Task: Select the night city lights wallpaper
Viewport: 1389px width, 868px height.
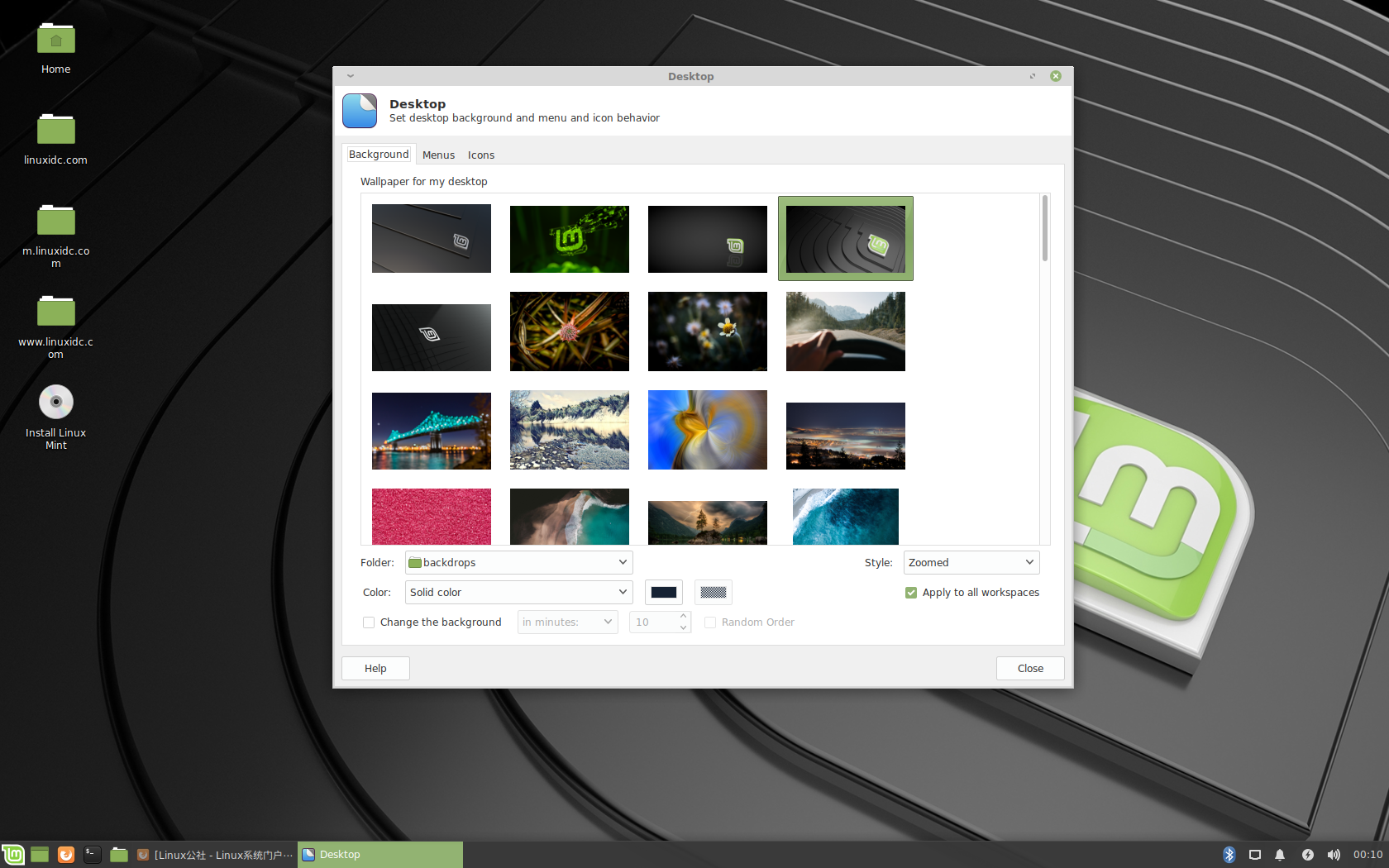Action: point(846,436)
